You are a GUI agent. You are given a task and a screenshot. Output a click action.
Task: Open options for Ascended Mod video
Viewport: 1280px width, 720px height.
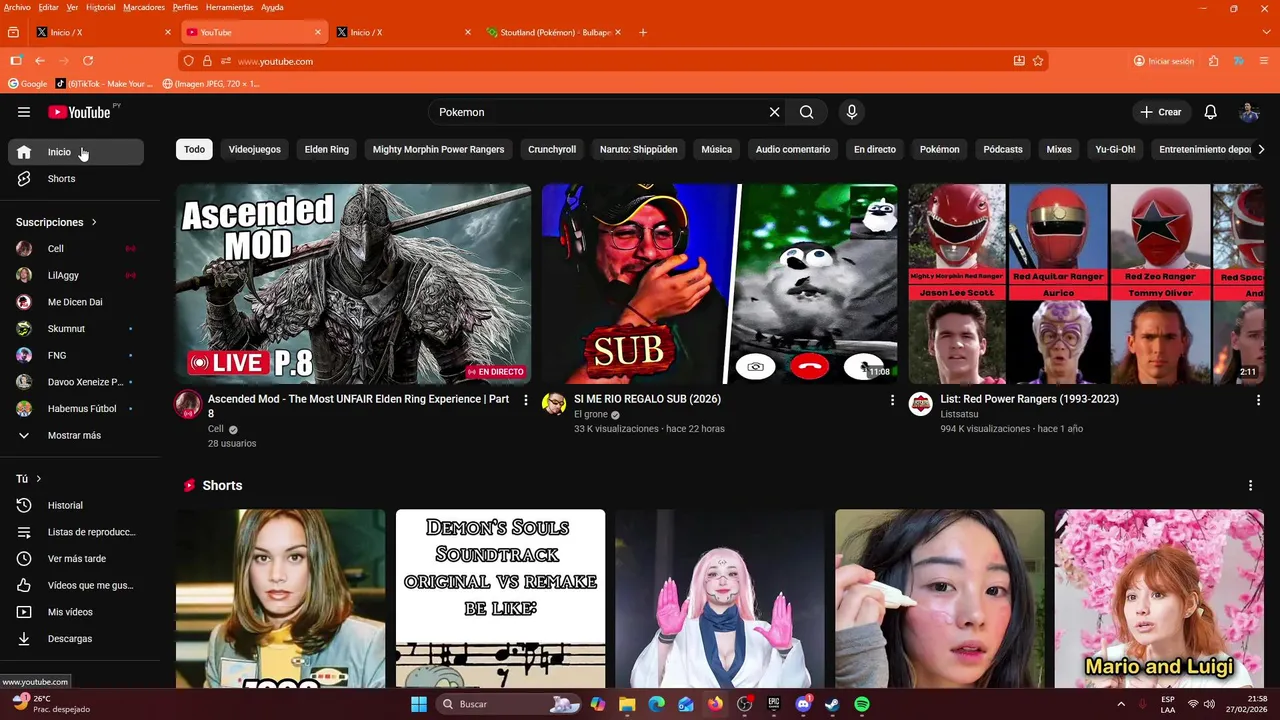(526, 400)
